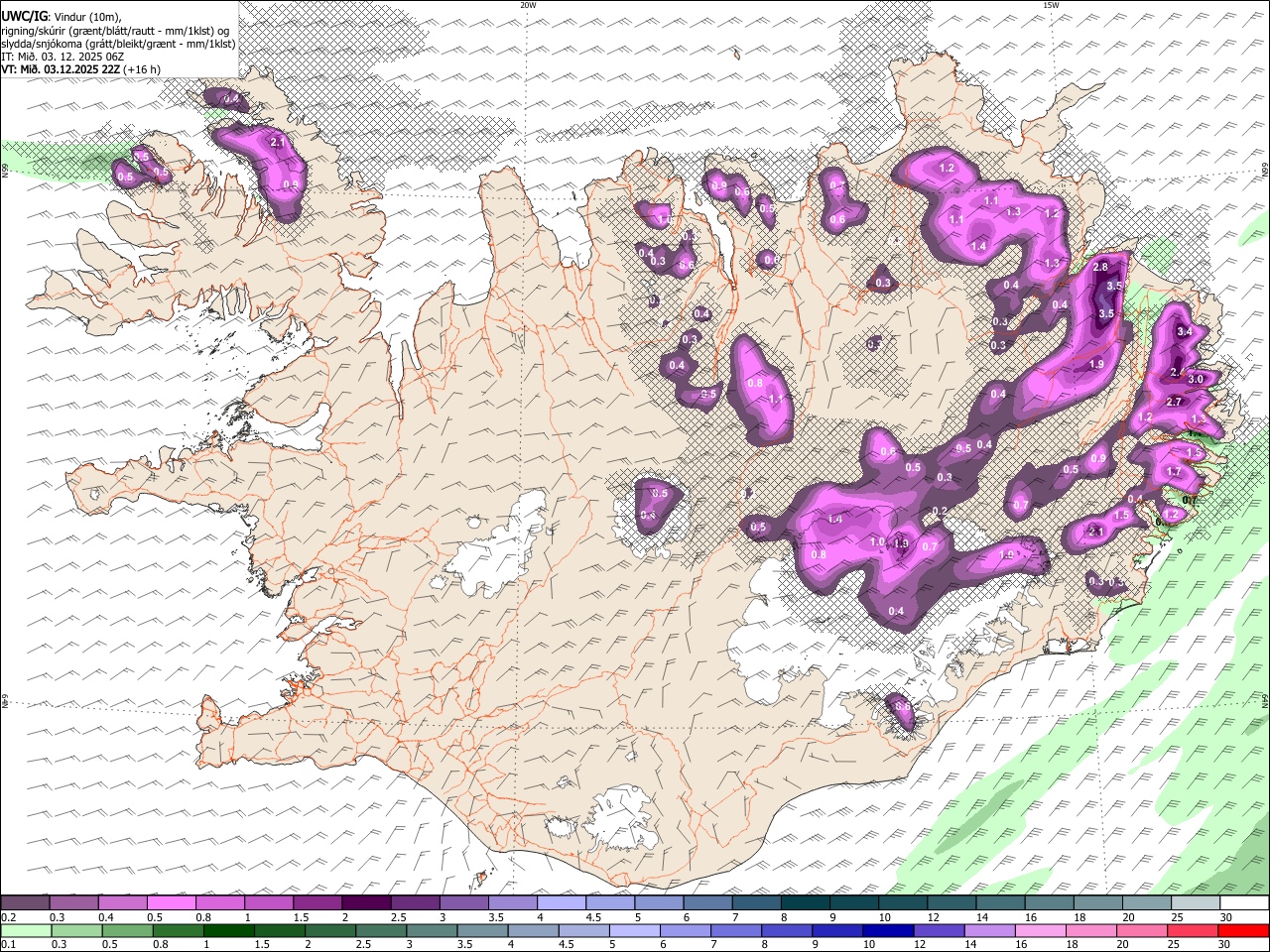Click the pink swatch labelled 16 in lower row
The image size is (1270, 952).
(x=1042, y=931)
